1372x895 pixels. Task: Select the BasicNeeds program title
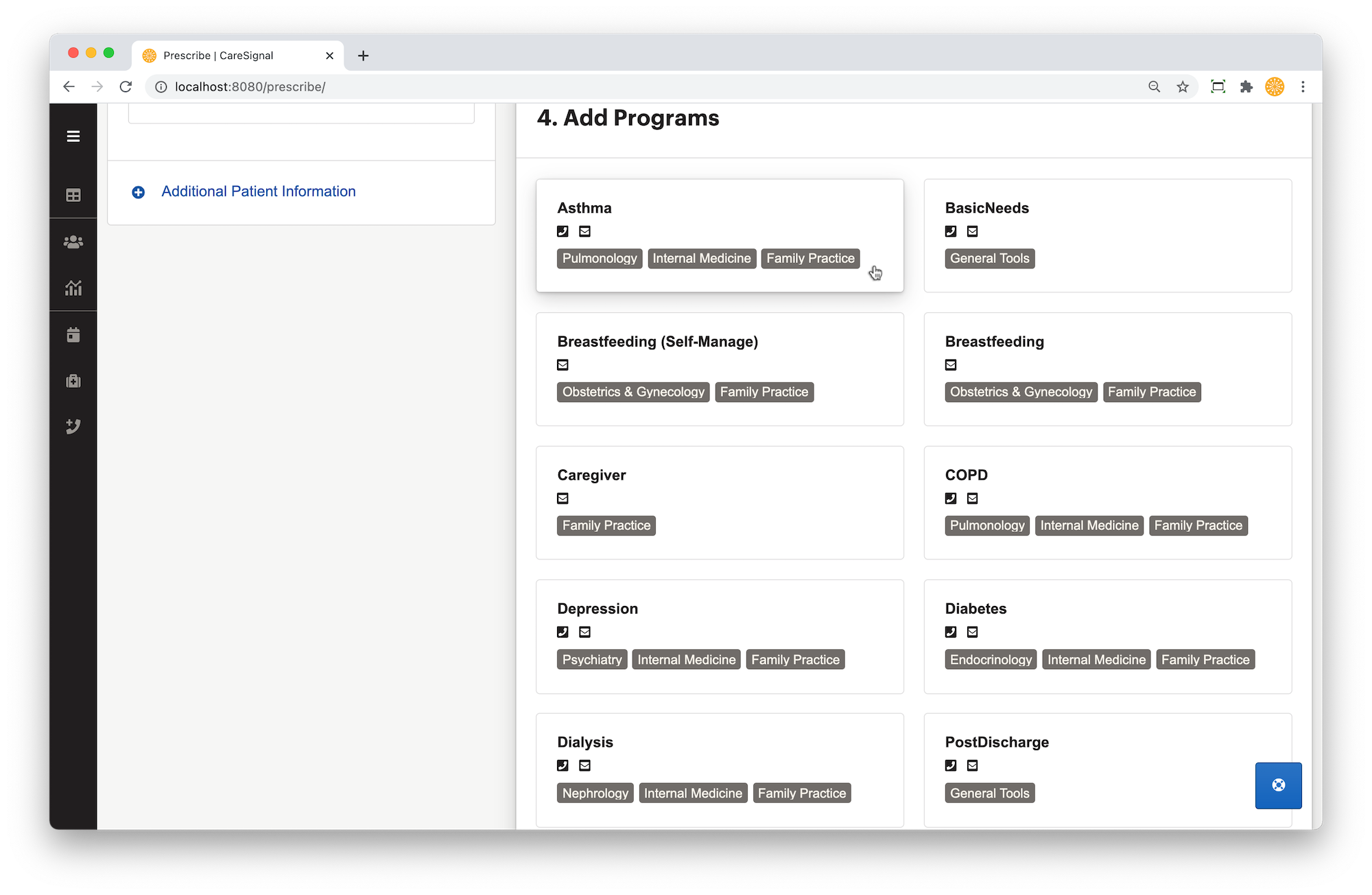986,208
